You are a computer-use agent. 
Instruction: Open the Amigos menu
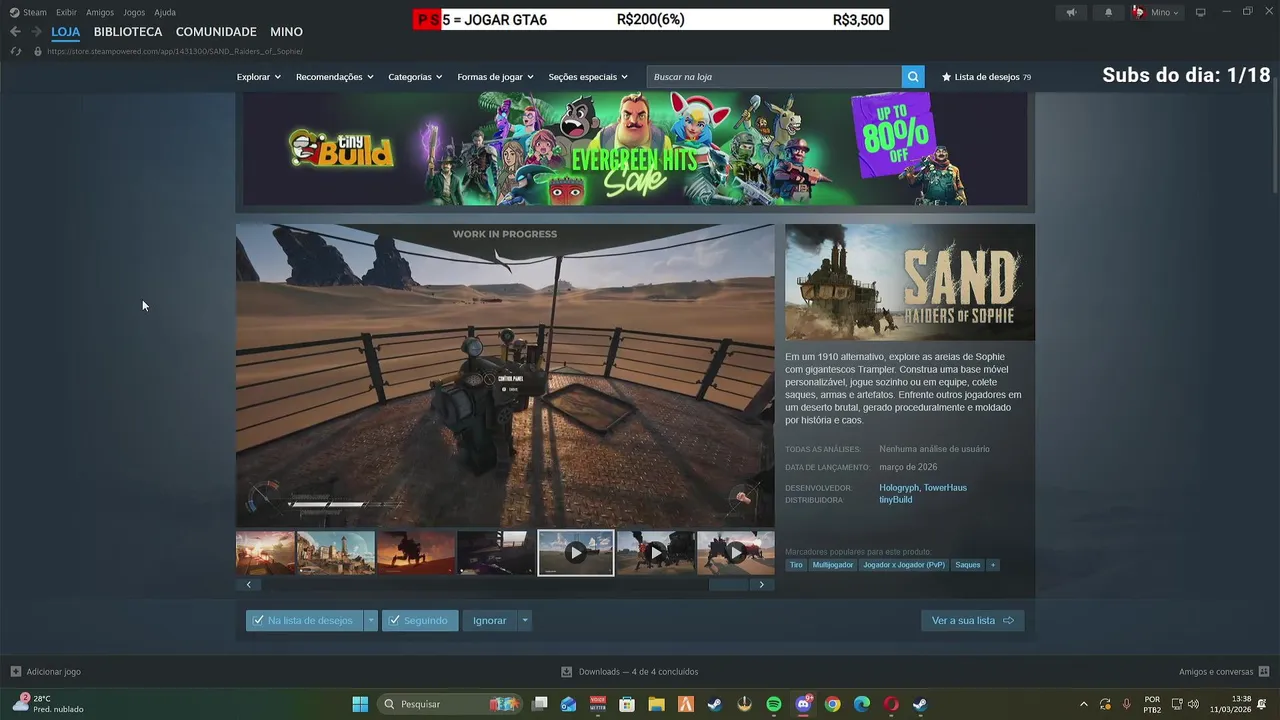[x=100, y=12]
